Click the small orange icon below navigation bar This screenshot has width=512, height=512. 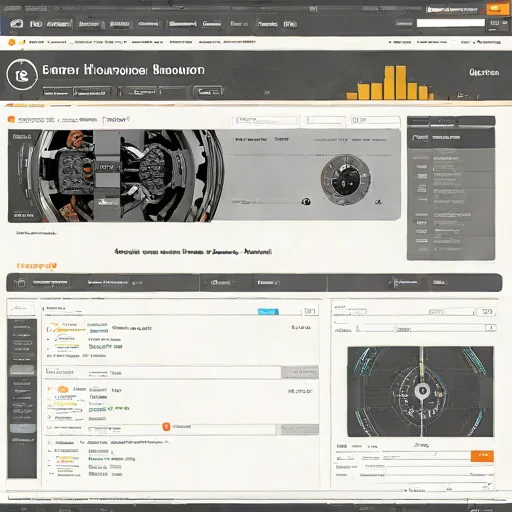pos(12,42)
